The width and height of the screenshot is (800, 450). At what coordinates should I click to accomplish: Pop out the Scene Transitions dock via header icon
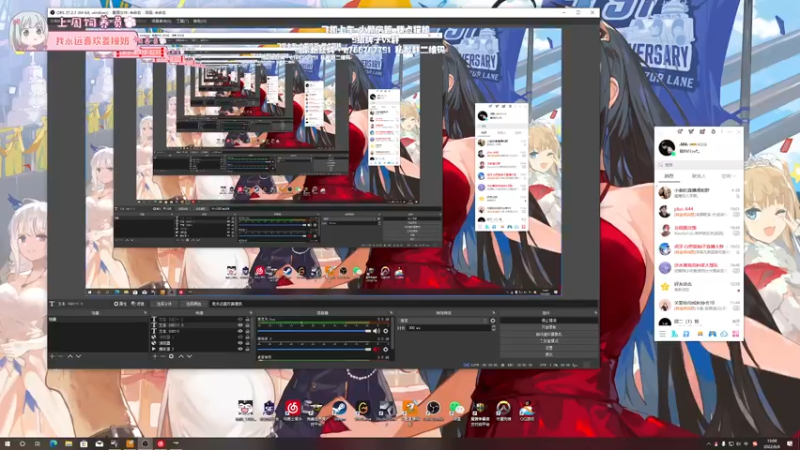(x=493, y=312)
